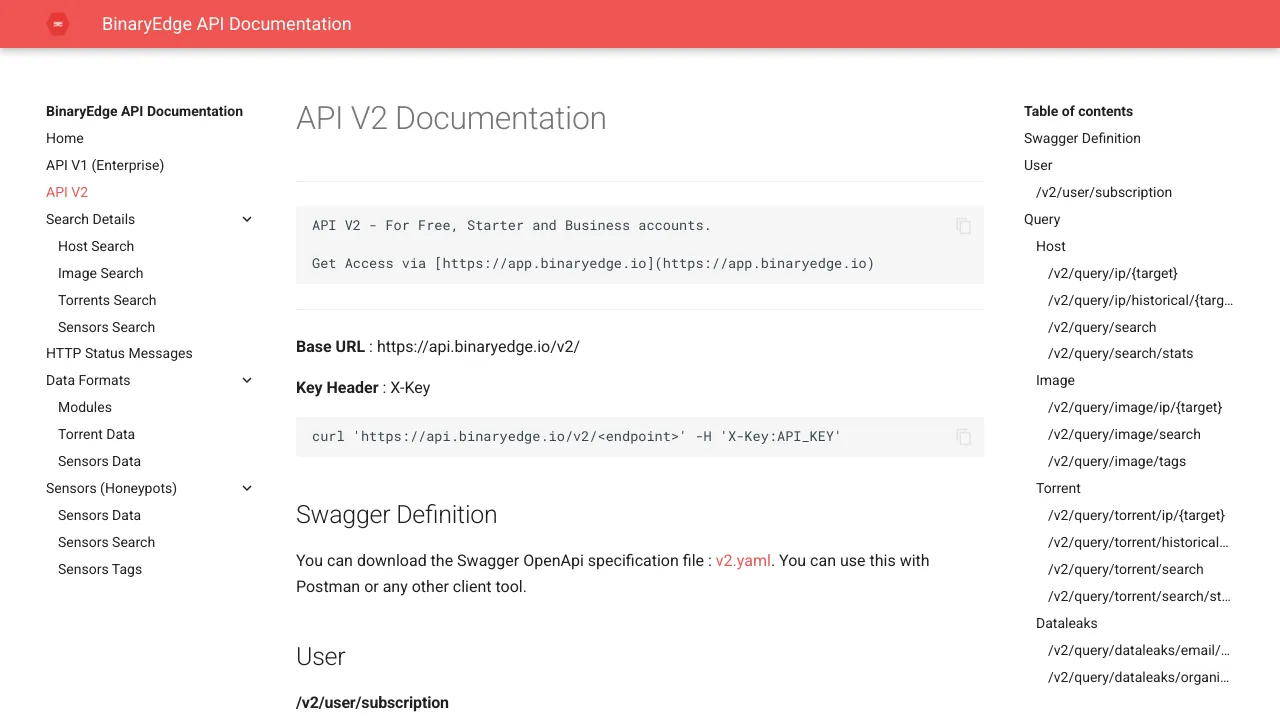Open Torrent Data in sidebar
Viewport: 1280px width, 720px height.
96,434
